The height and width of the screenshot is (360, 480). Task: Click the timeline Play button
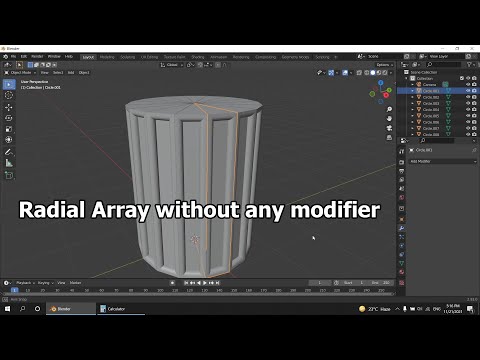(205, 283)
